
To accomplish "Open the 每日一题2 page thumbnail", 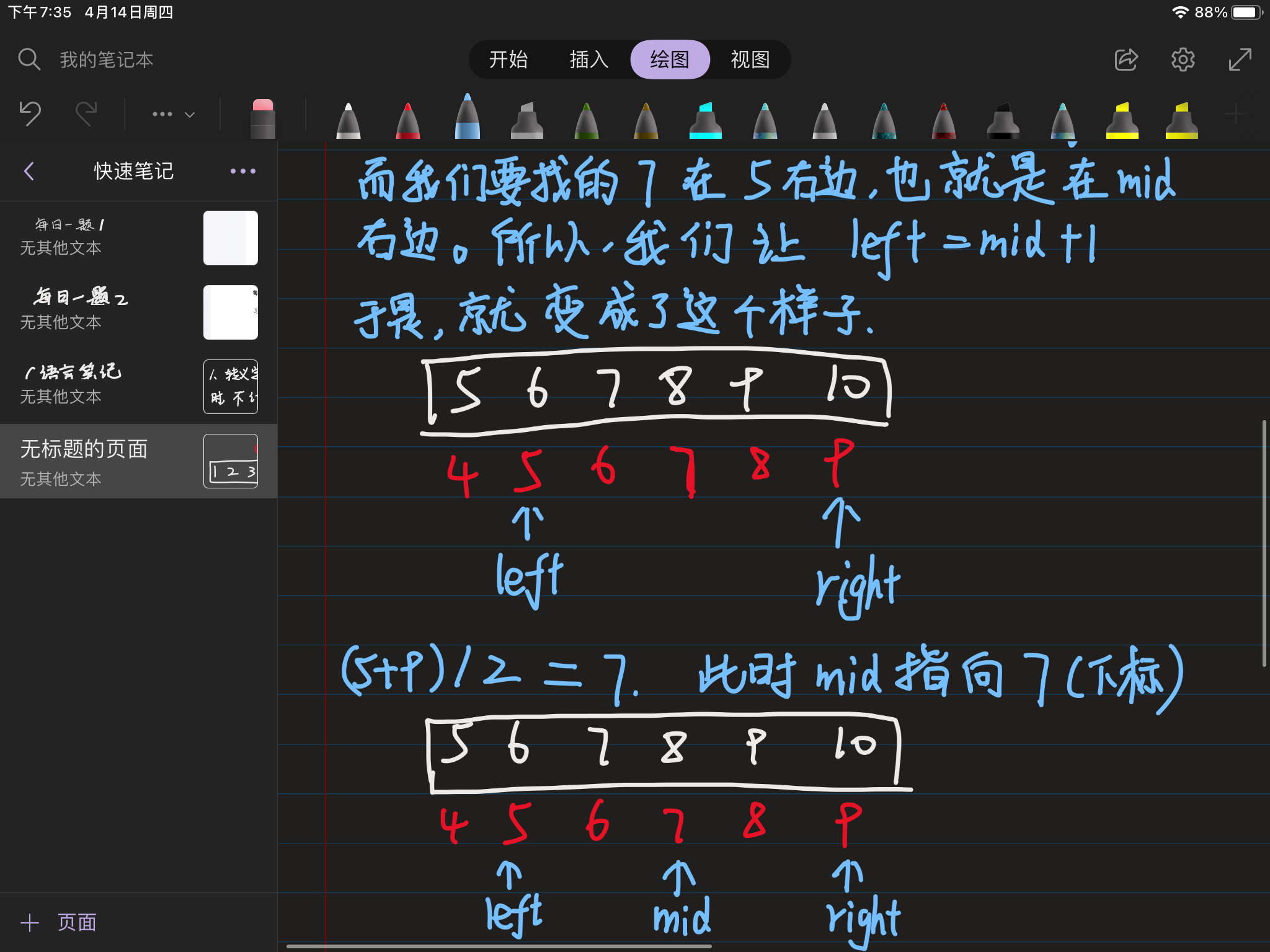I will pos(230,312).
